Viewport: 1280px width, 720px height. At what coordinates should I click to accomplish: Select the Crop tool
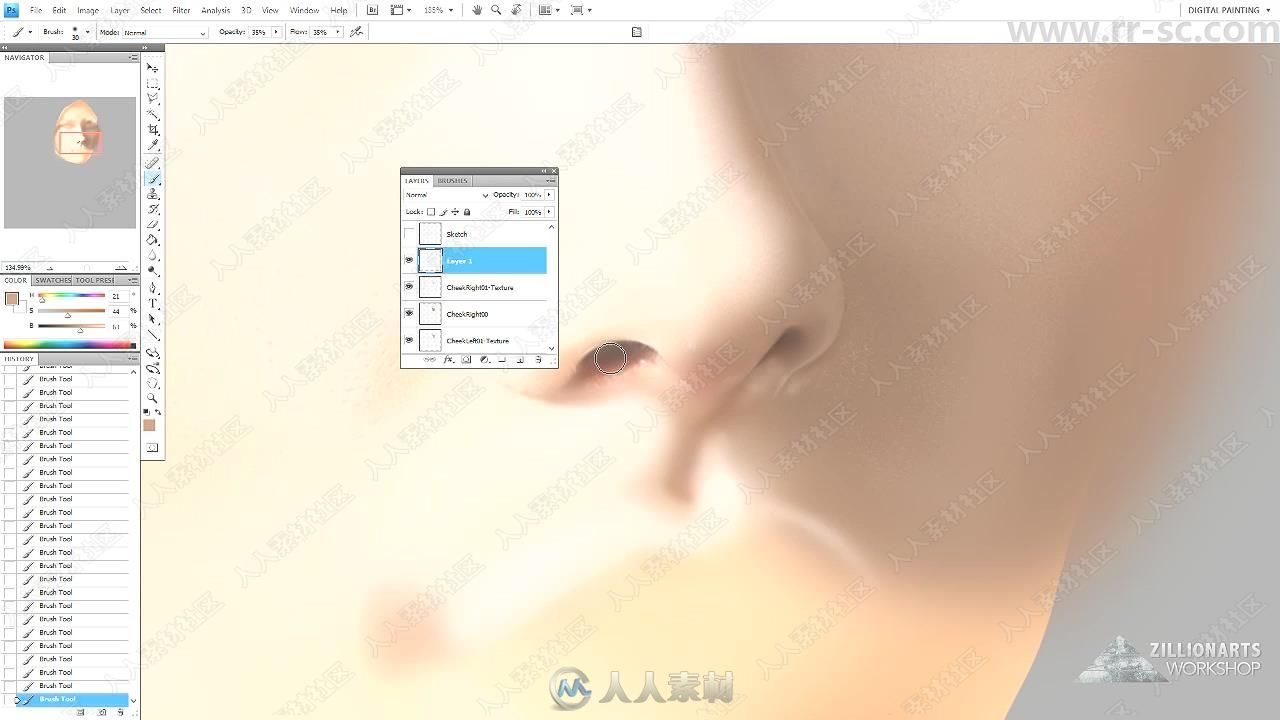tap(153, 130)
